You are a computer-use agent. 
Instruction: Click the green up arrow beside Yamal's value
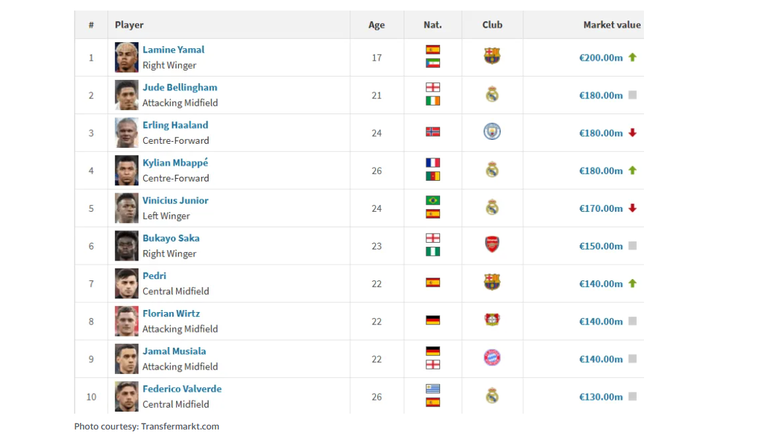coord(633,57)
